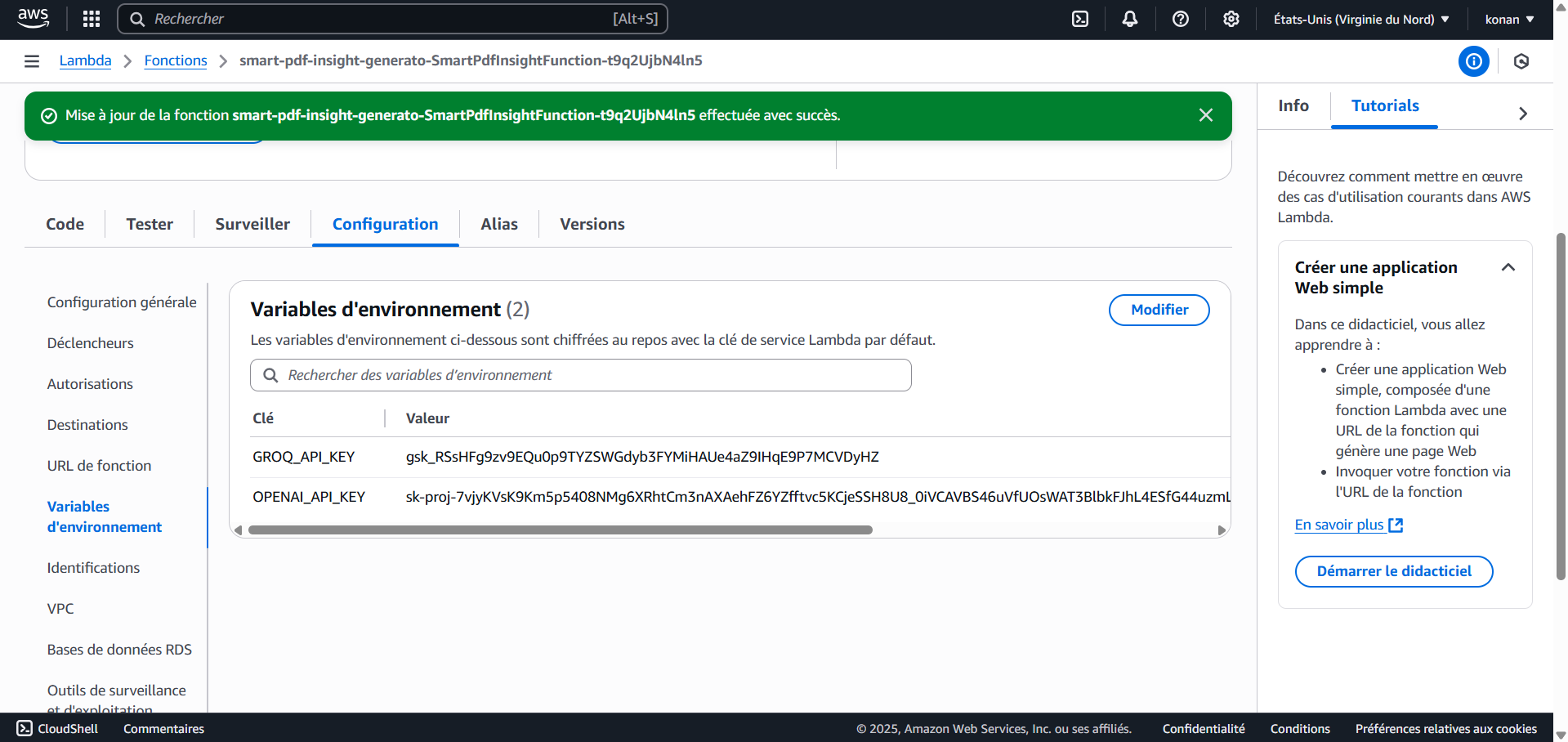The height and width of the screenshot is (742, 1568).
Task: Click the magnifier icon in top search bar
Action: click(137, 19)
